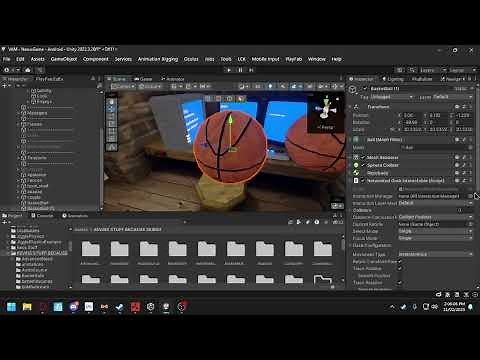
Task: Open the Center pivot mode dropdown
Action: click(123, 86)
